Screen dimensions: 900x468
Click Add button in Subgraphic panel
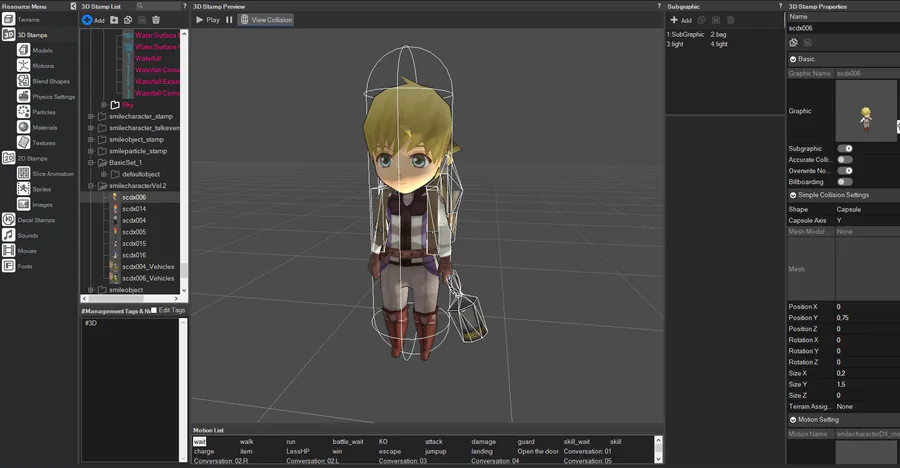click(681, 20)
